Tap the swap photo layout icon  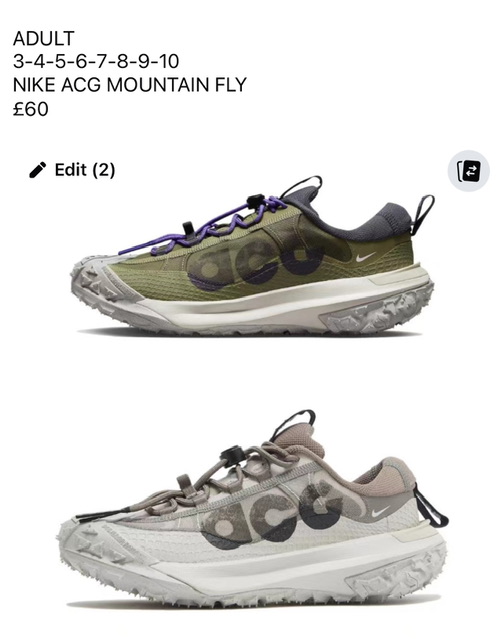(x=468, y=171)
